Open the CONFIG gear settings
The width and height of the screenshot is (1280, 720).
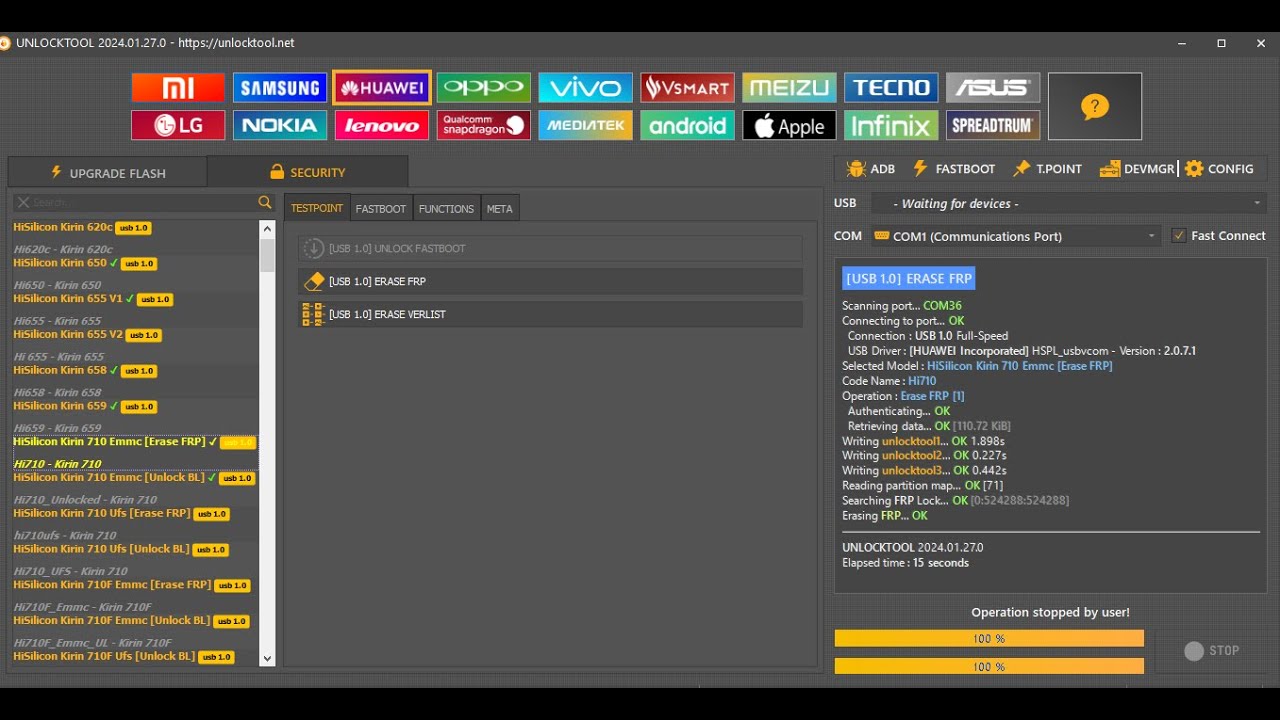tap(1219, 169)
